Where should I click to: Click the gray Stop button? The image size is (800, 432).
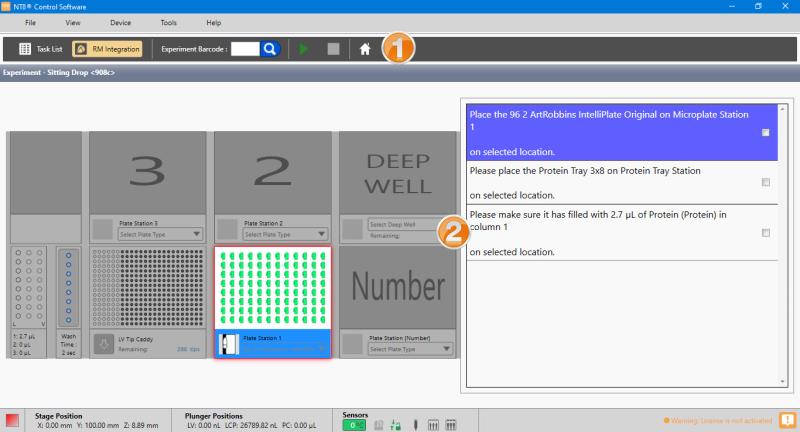(x=333, y=48)
